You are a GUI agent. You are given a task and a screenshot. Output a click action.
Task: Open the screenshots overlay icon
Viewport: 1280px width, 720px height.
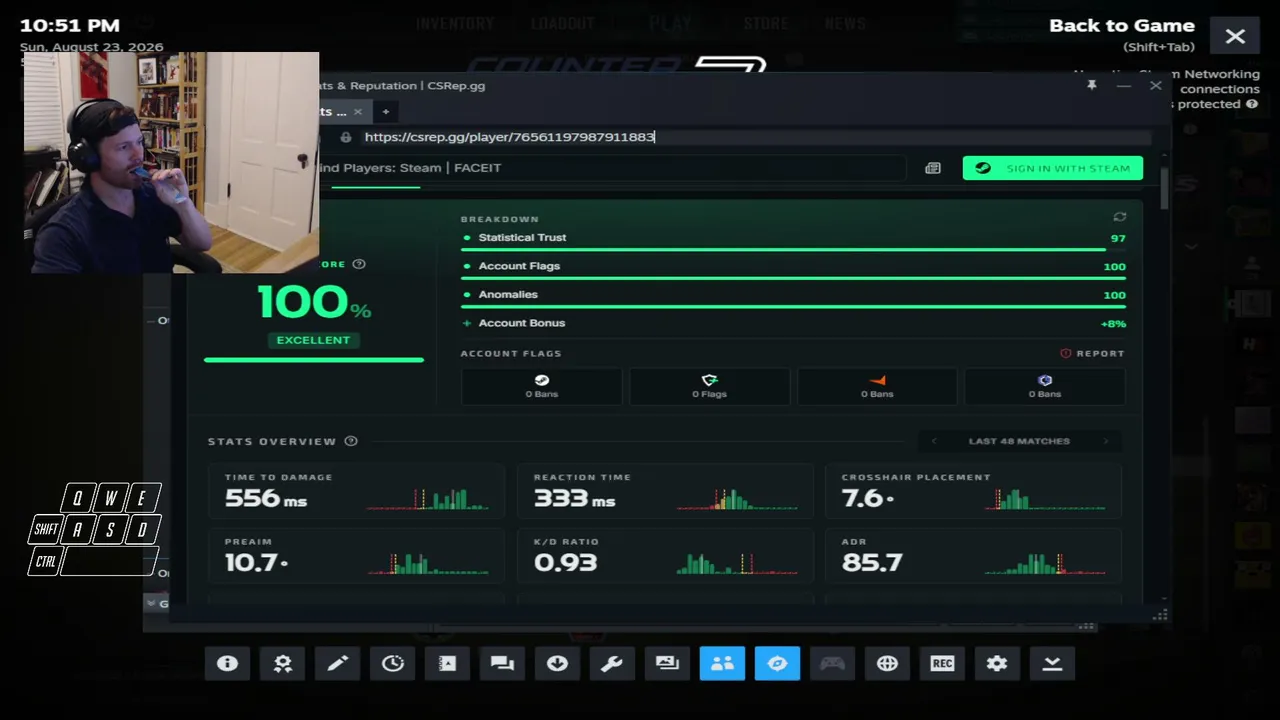667,663
